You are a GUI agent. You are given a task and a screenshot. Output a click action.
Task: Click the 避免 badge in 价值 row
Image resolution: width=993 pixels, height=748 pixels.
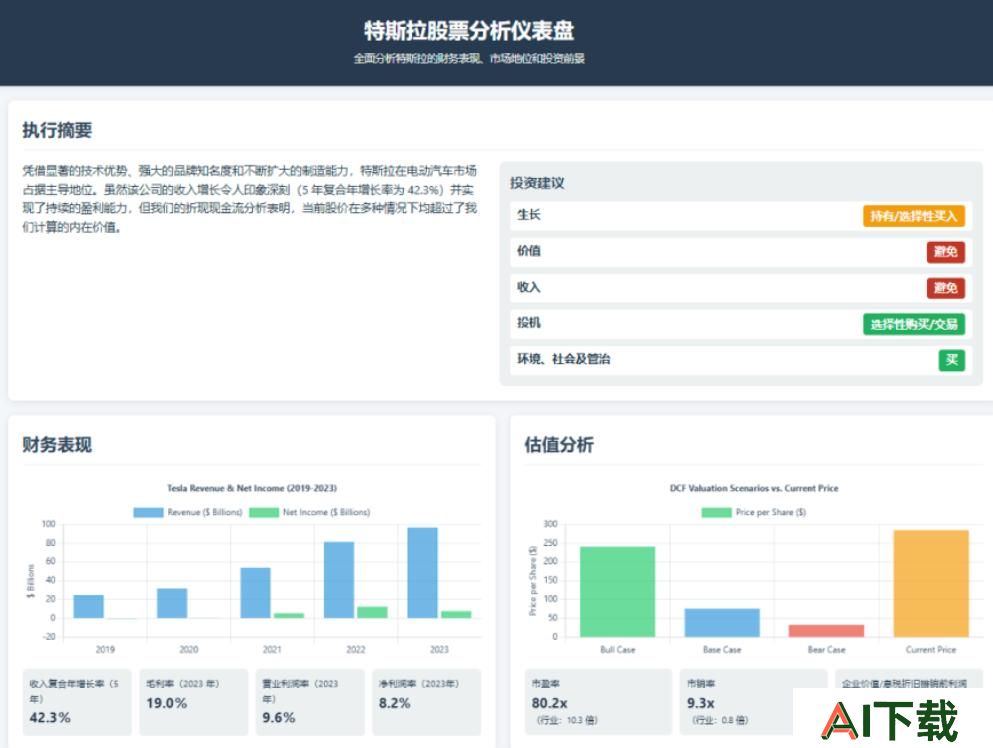[x=946, y=251]
